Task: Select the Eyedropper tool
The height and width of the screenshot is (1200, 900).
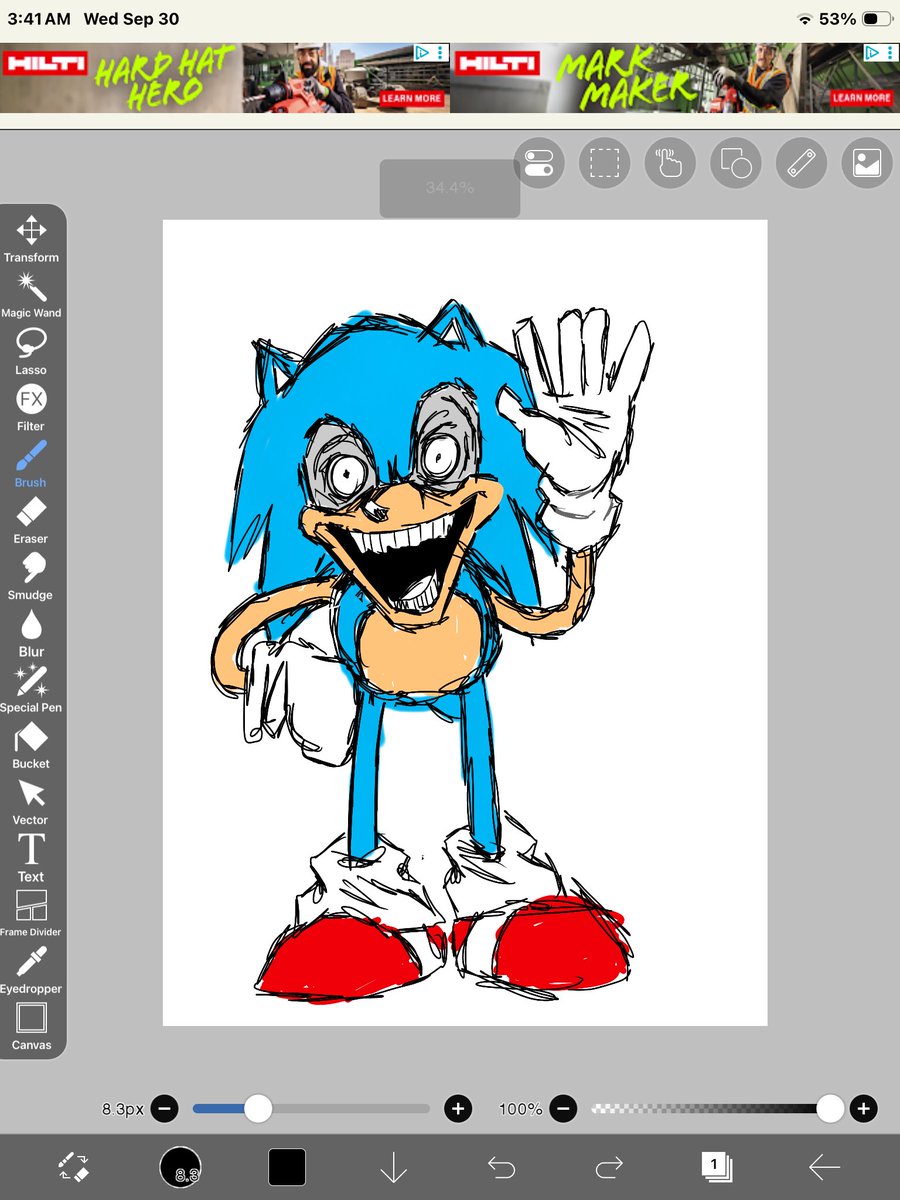Action: click(31, 971)
